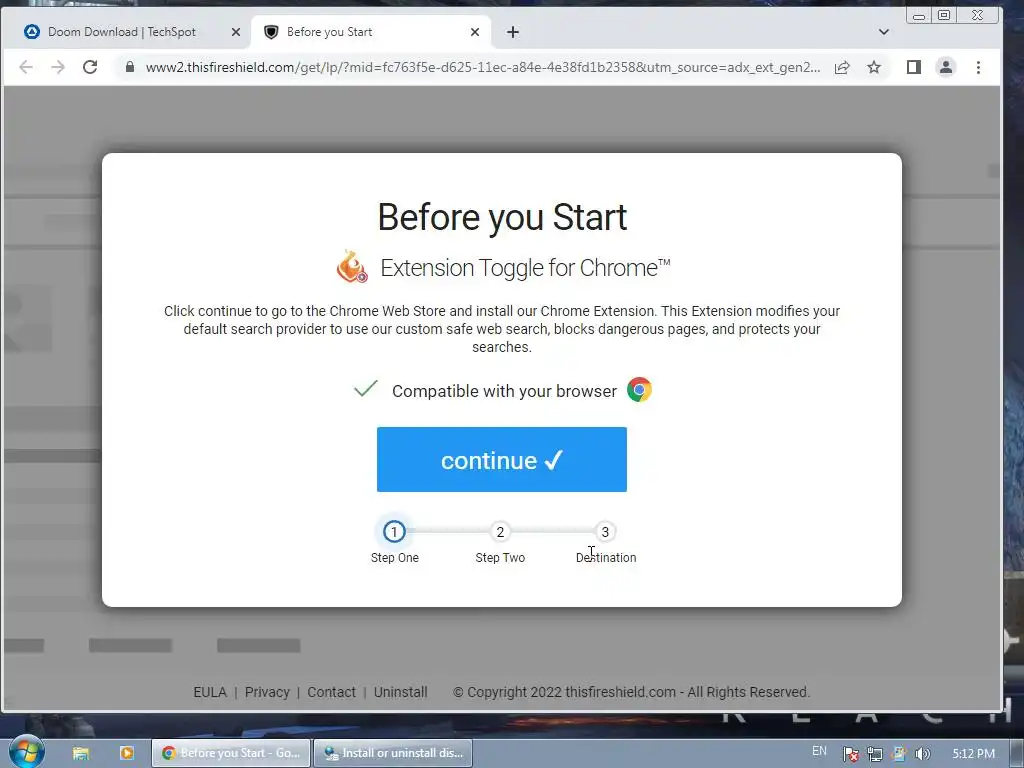The image size is (1024, 768).
Task: Open the EULA link
Action: [x=210, y=692]
